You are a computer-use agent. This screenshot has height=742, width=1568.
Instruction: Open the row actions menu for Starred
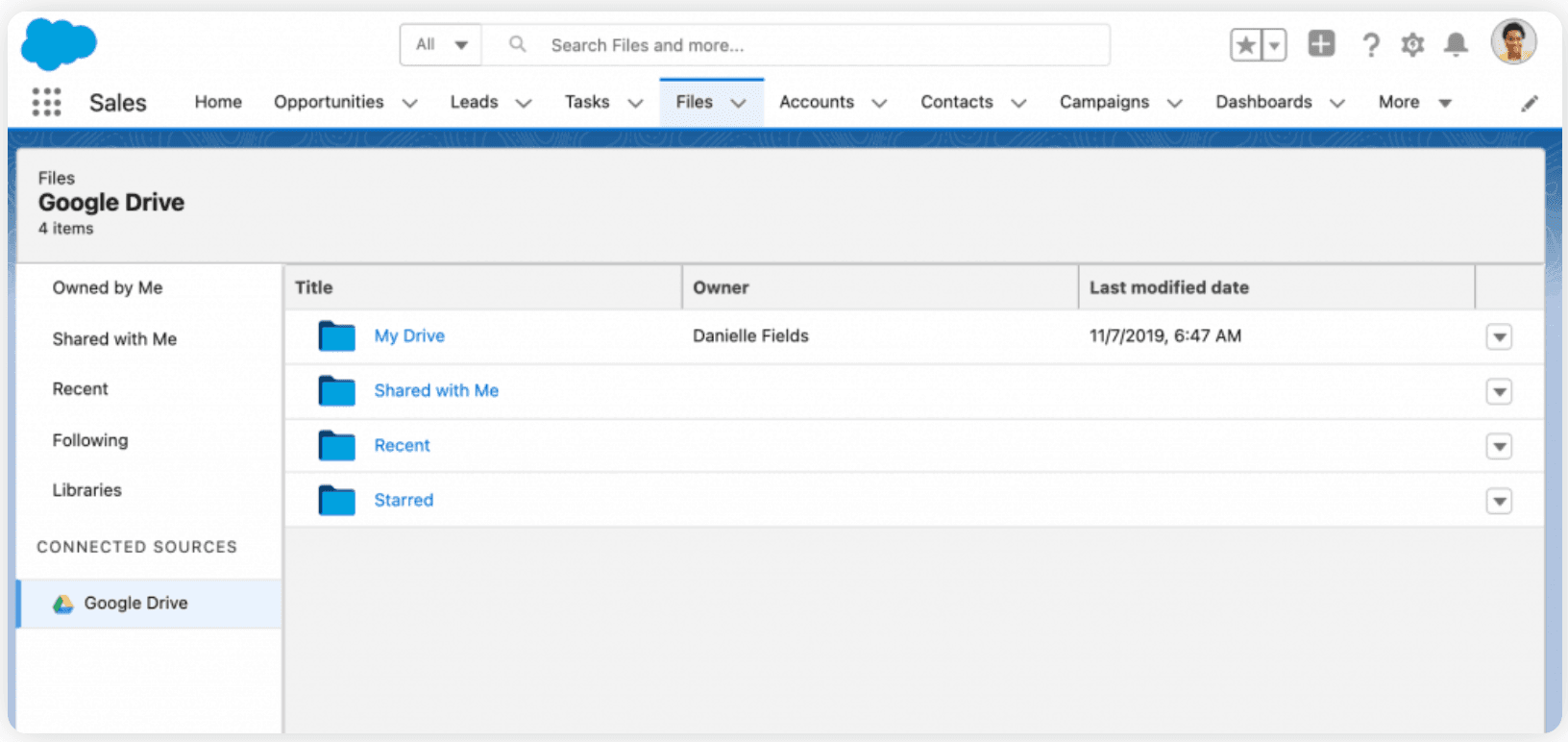point(1499,501)
